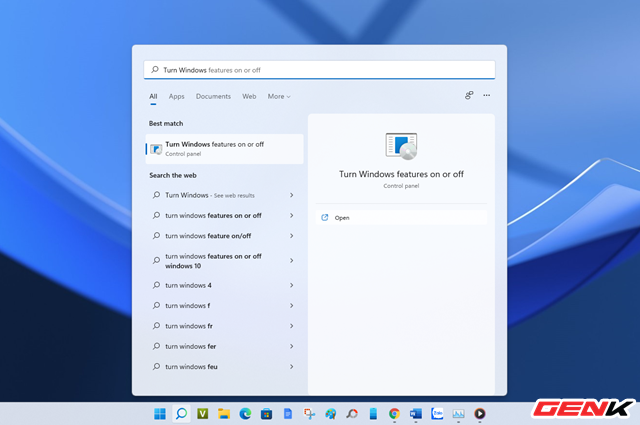
Task: Select suggestion turn windows feu
Action: pyautogui.click(x=223, y=367)
